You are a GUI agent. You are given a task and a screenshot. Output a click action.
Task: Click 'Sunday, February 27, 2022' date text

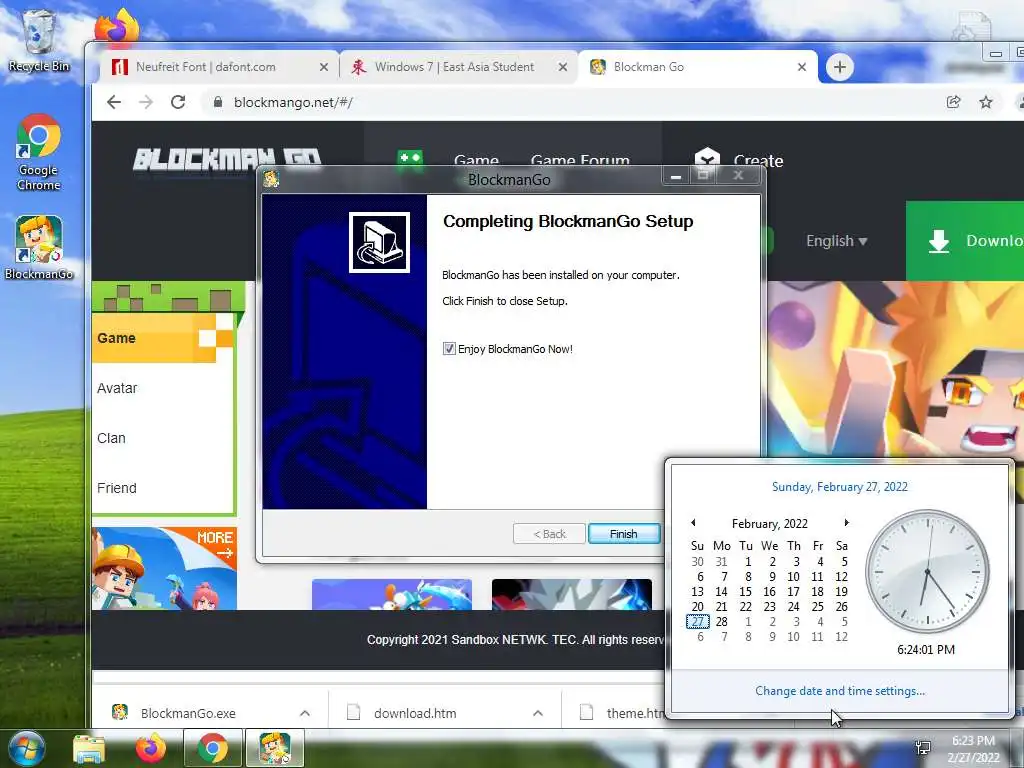coord(840,487)
